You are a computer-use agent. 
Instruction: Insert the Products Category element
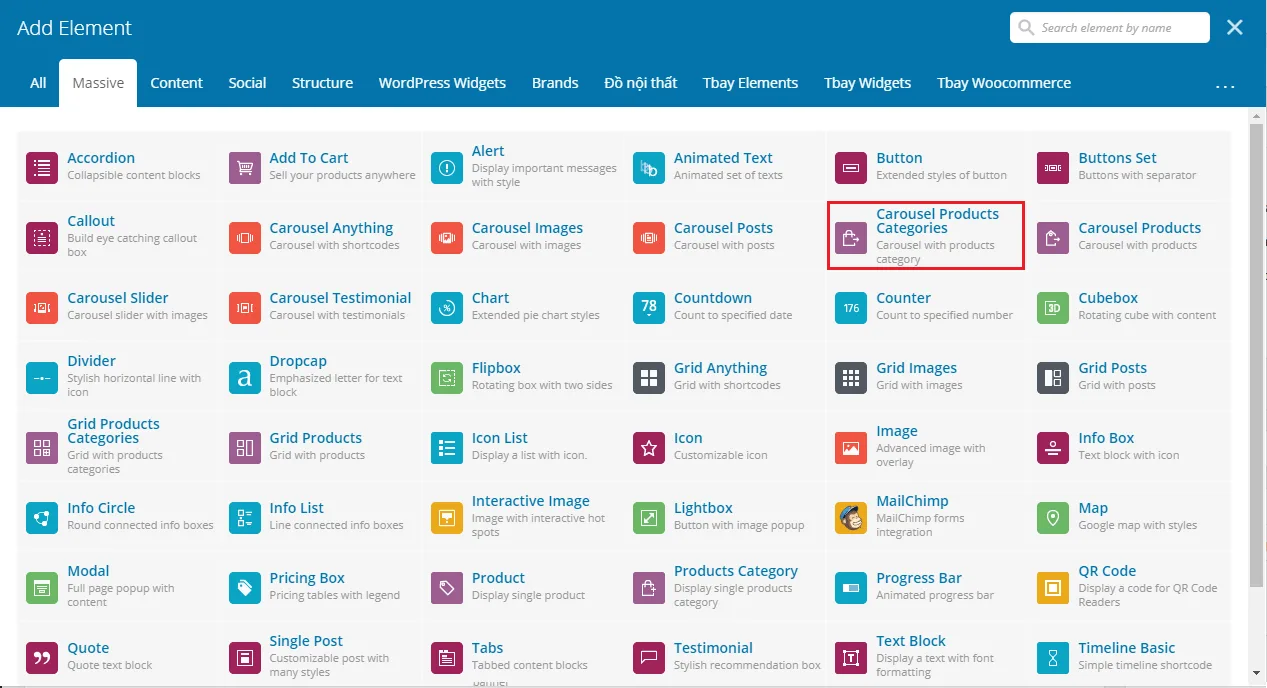[x=725, y=586]
